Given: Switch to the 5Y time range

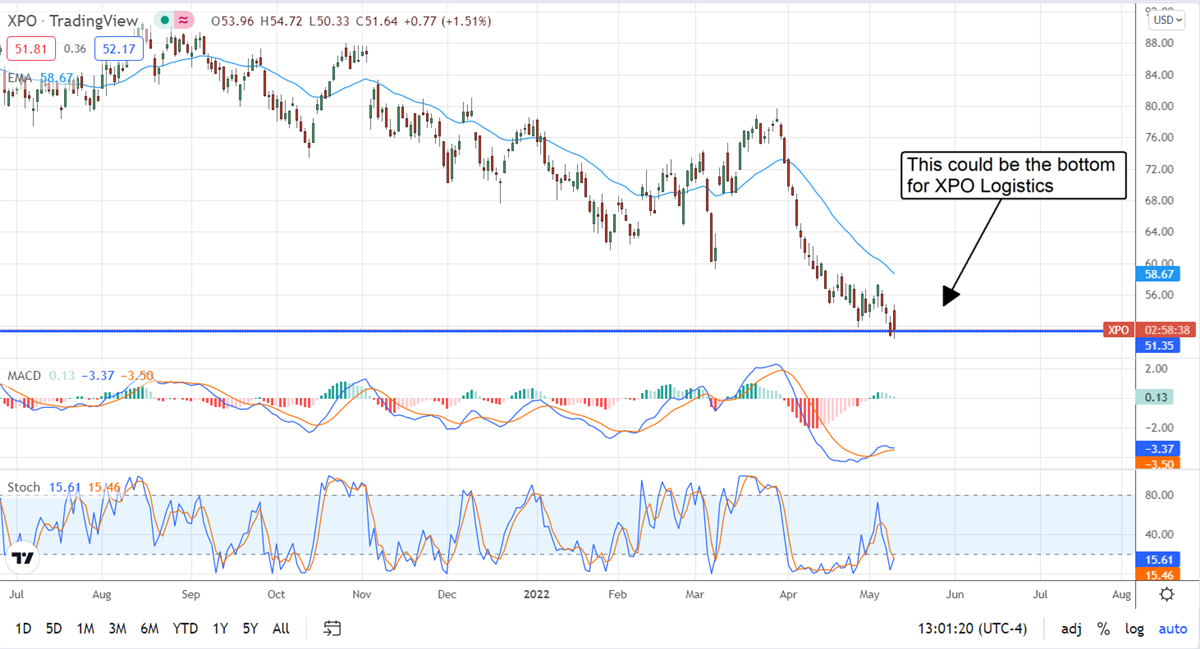Looking at the screenshot, I should tap(250, 628).
